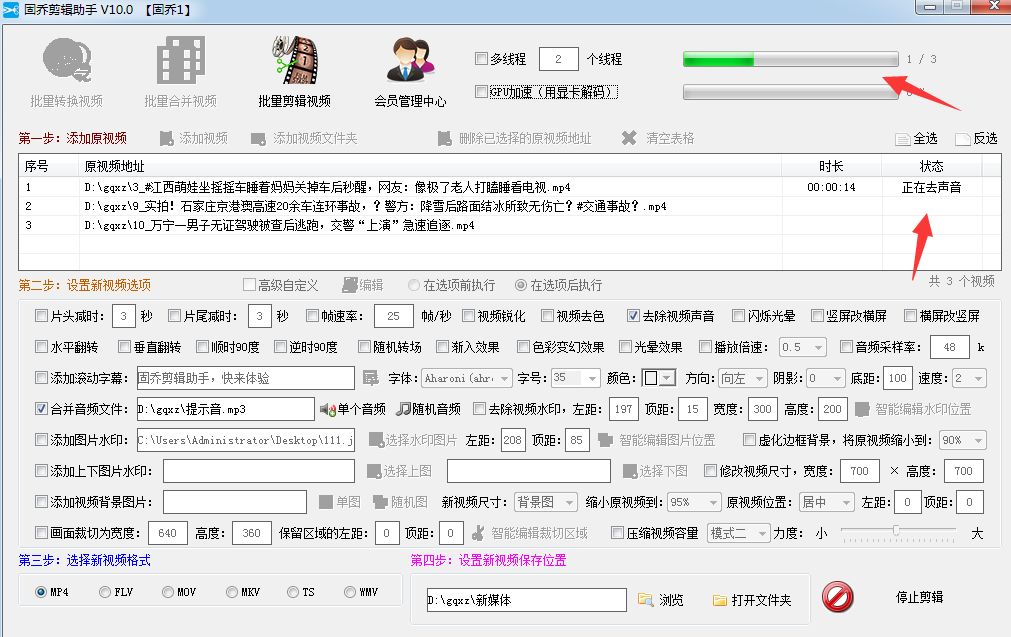This screenshot has width=1011, height=637.
Task: Click 反选 to invert selection
Action: tap(976, 139)
